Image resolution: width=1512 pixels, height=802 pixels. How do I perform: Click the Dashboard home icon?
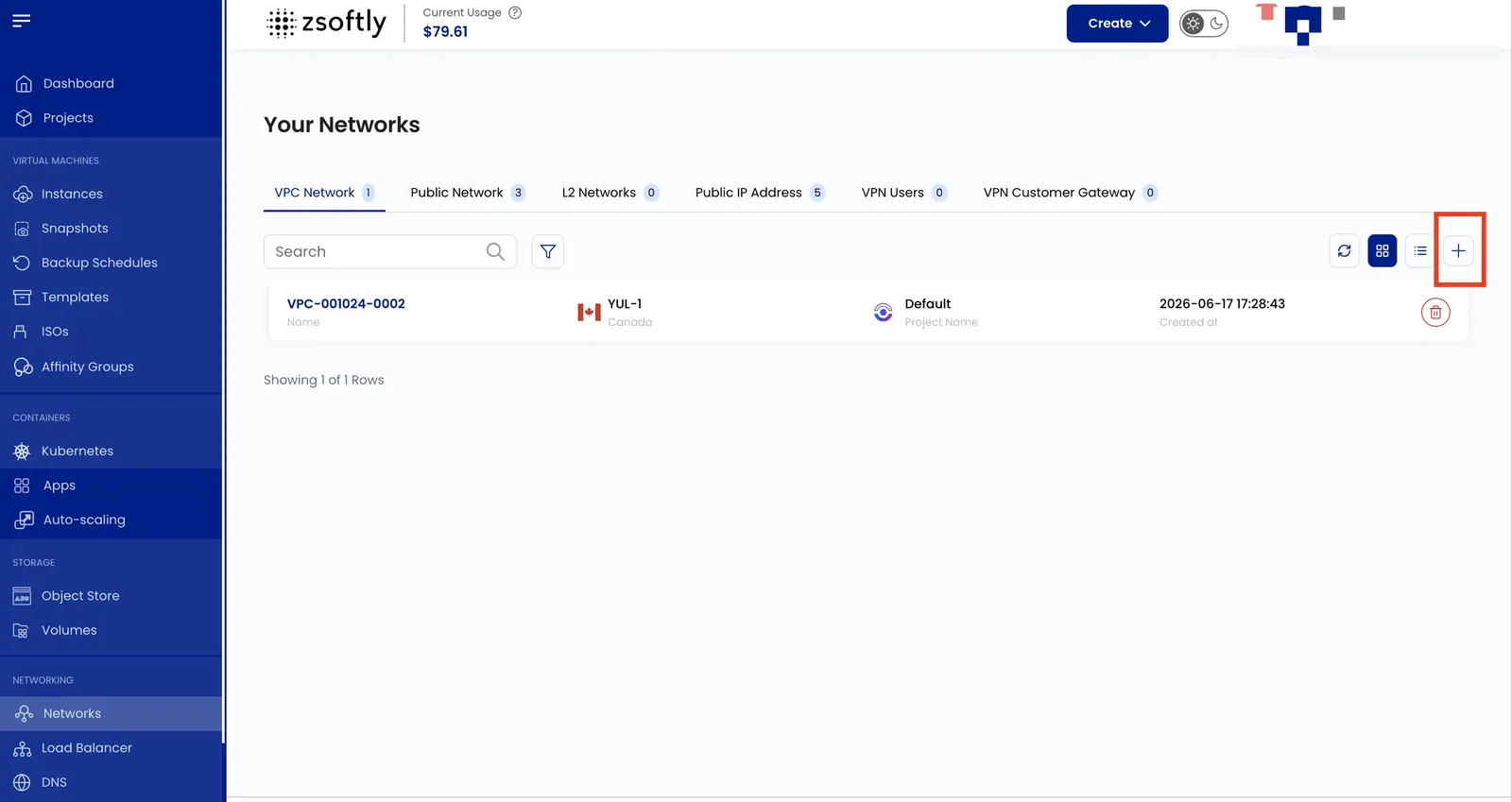tap(24, 83)
